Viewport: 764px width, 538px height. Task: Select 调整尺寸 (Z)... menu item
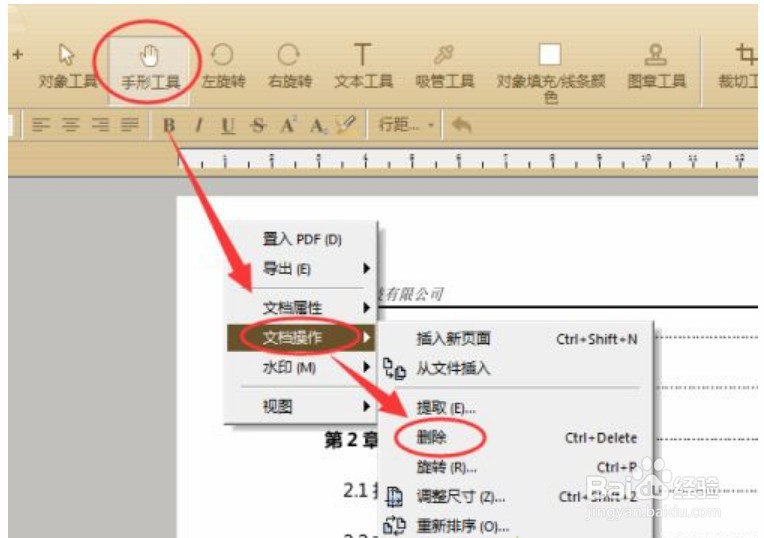(x=516, y=497)
